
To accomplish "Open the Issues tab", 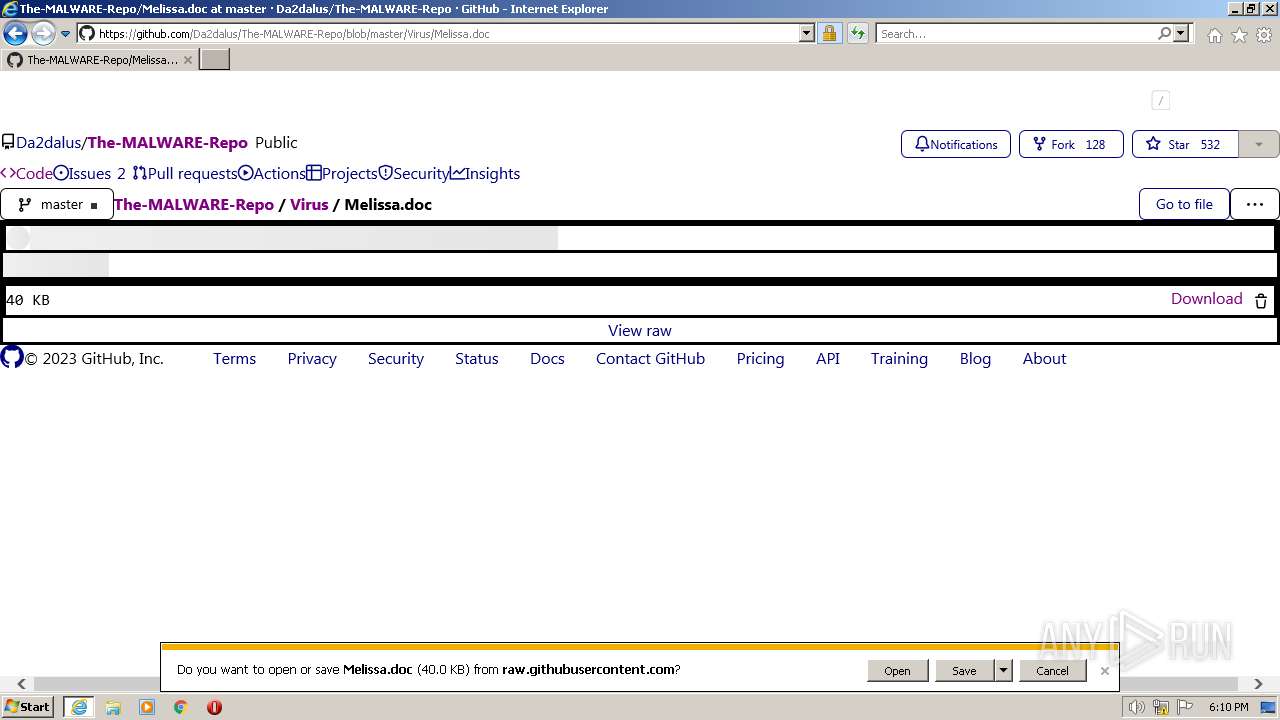I will 90,174.
